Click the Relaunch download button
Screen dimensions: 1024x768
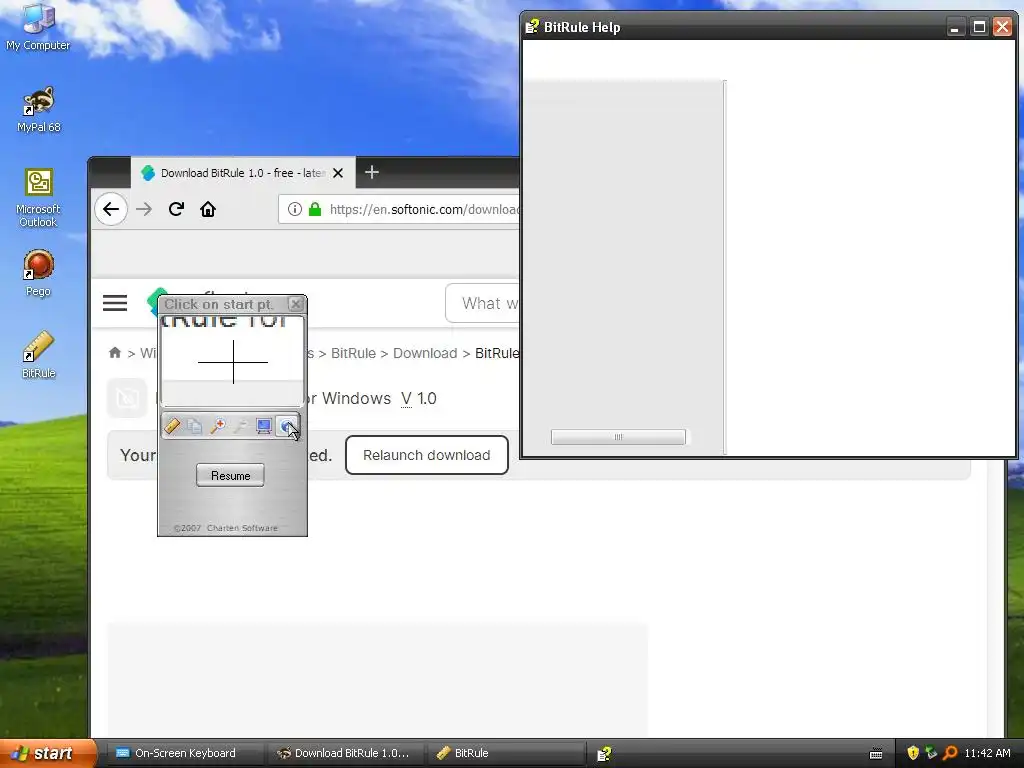coord(426,455)
